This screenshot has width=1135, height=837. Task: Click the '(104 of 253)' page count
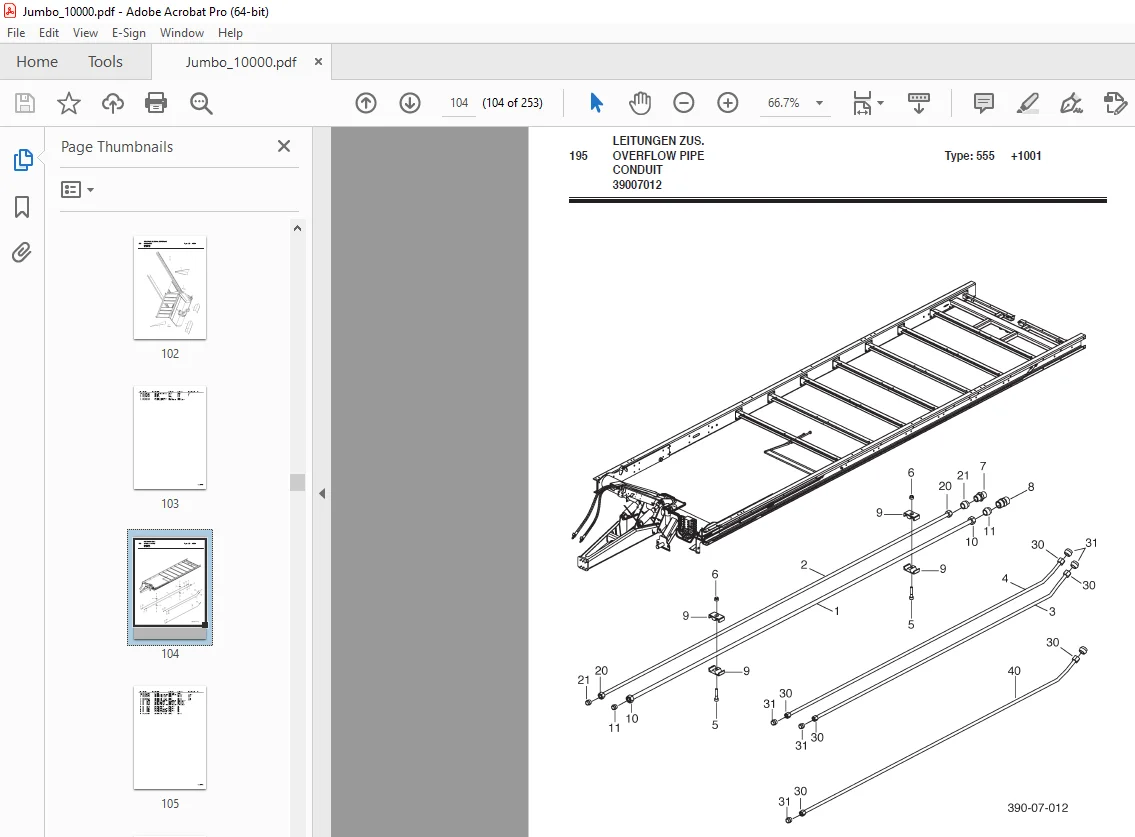tap(512, 103)
